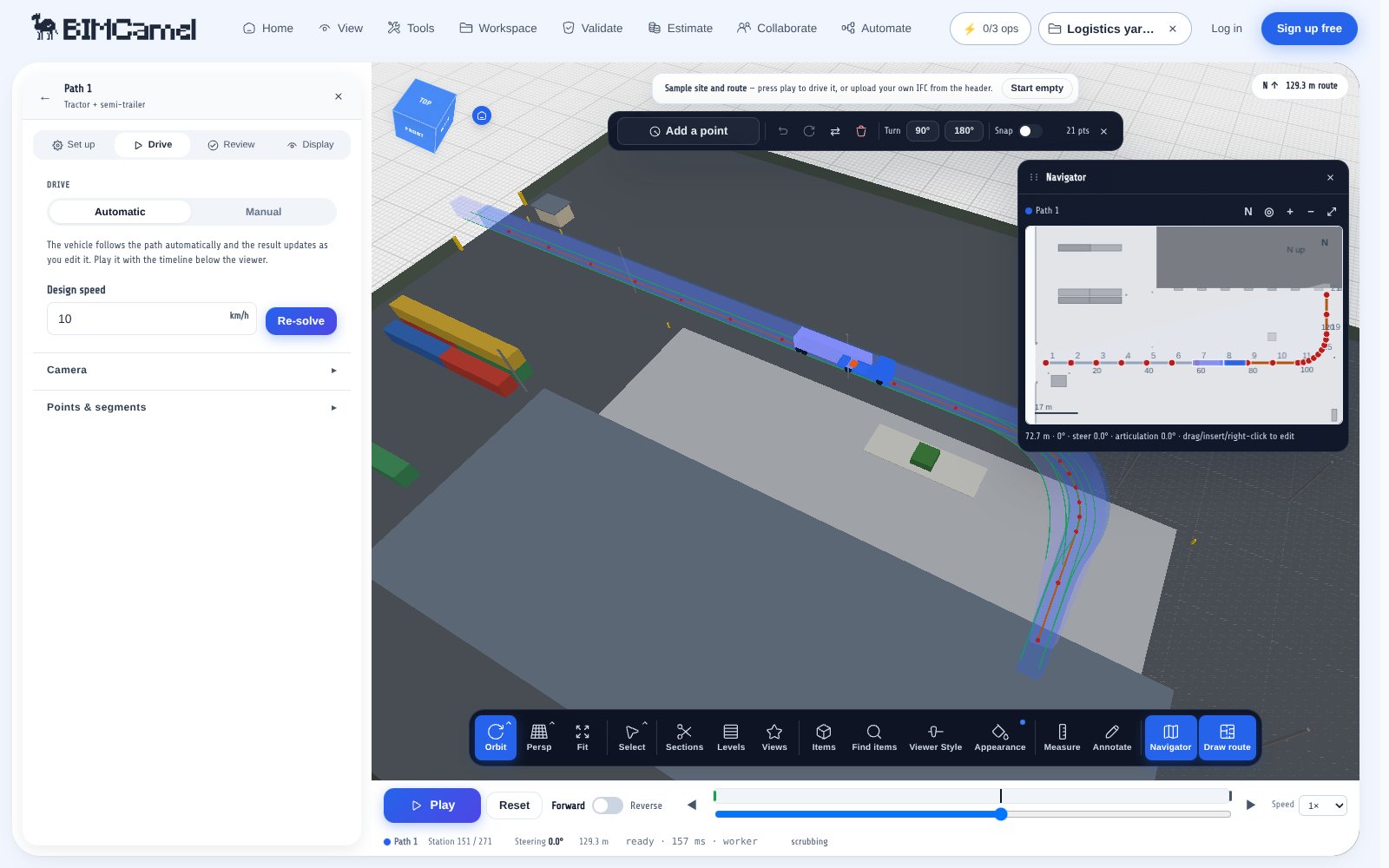
Task: Toggle the Snap switch
Action: (x=1030, y=131)
